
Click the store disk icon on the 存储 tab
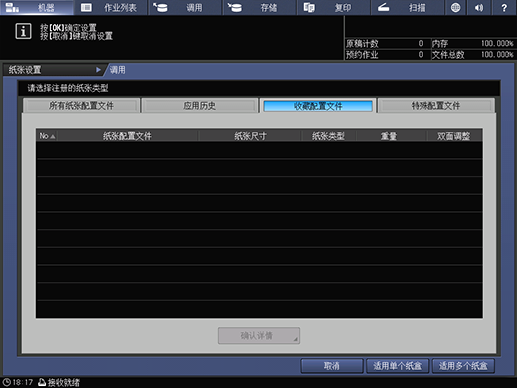click(x=235, y=7)
